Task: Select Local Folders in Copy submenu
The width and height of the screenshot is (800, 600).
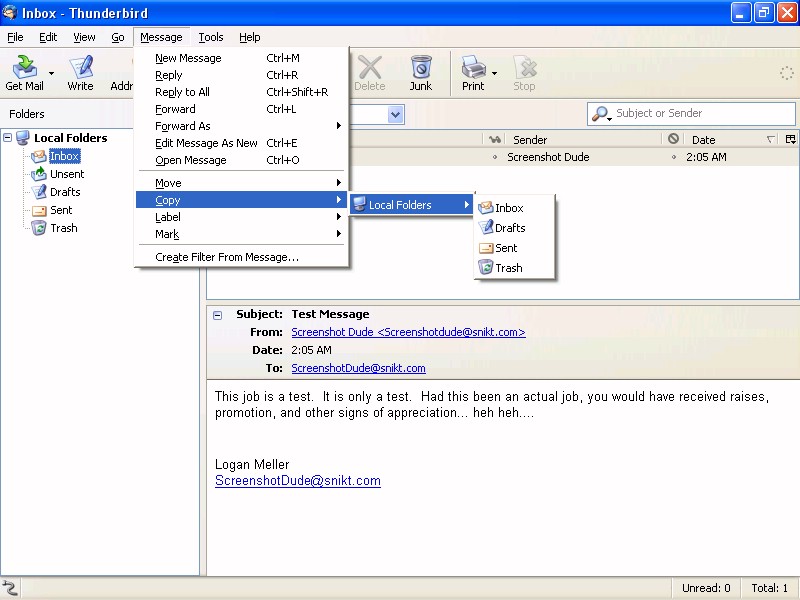Action: [x=412, y=205]
